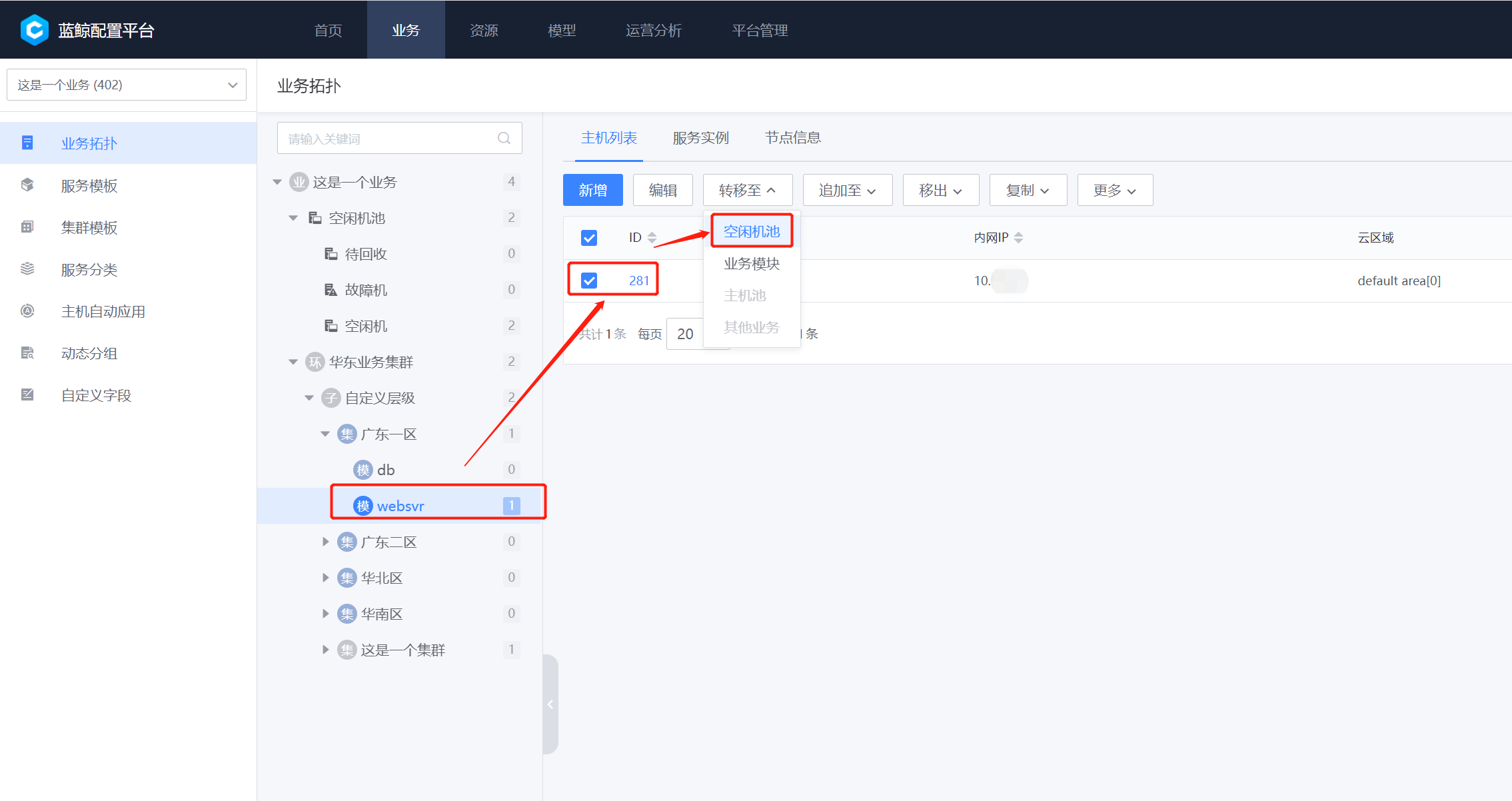Open host ID 281 link
Image resolution: width=1512 pixels, height=801 pixels.
pos(639,281)
